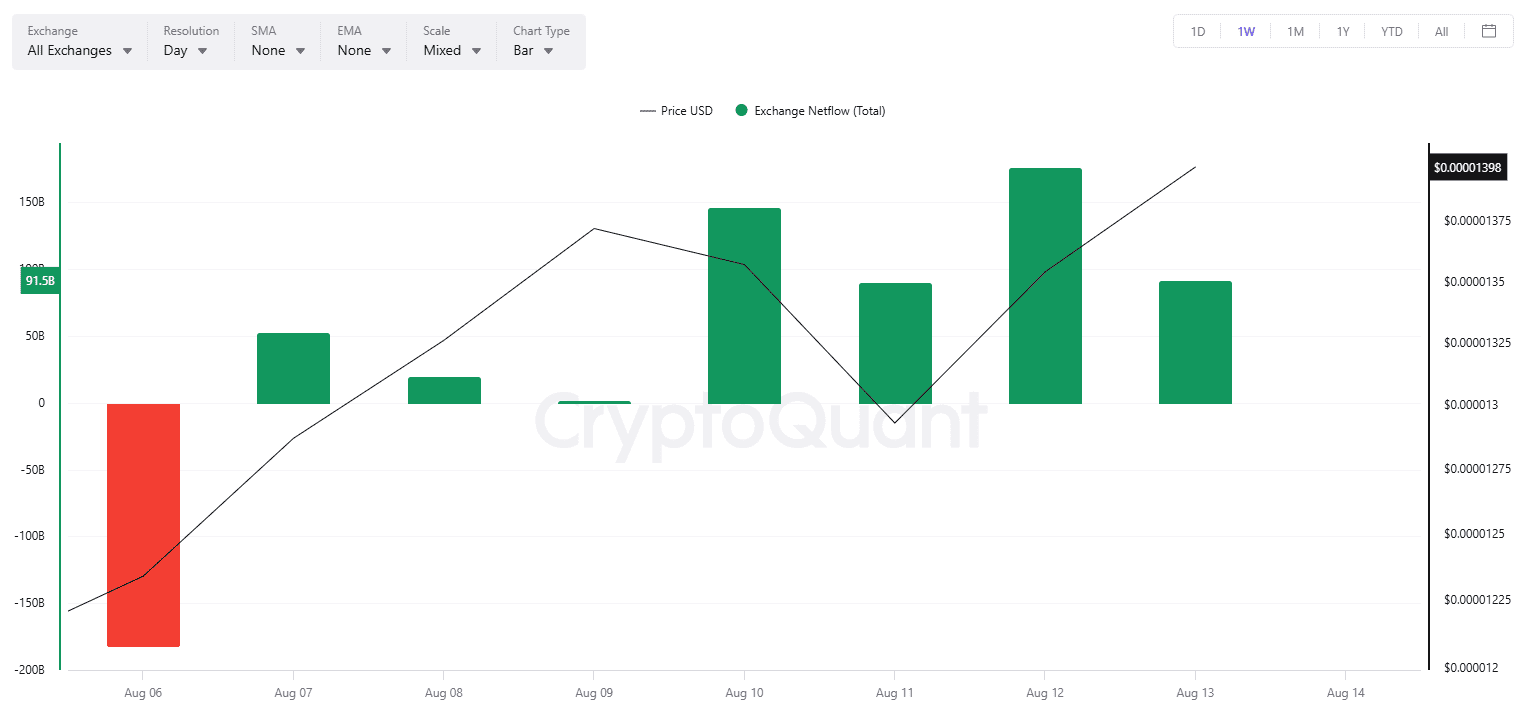Select the 1D time range
Screen dimensions: 1527x707
coord(1197,32)
